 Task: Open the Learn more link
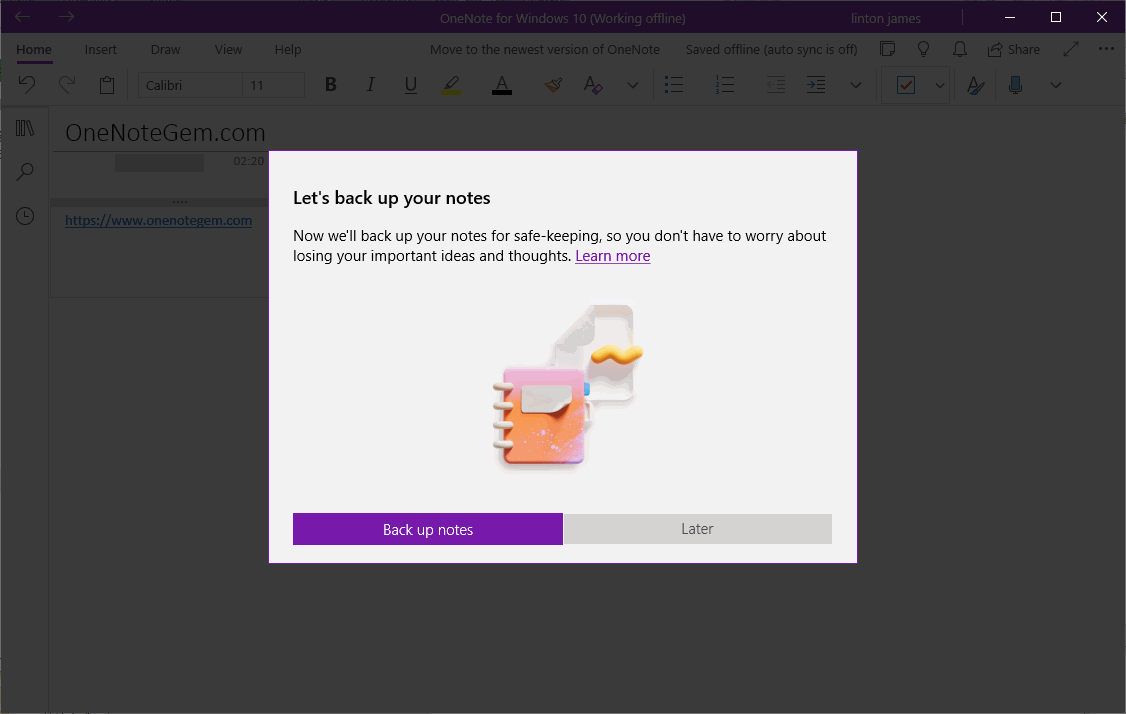[x=613, y=256]
